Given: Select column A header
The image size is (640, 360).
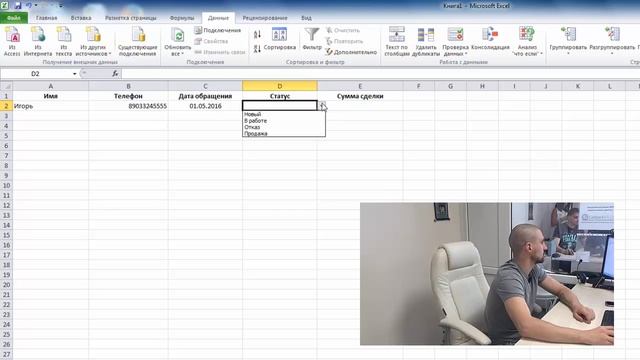Looking at the screenshot, I should coord(51,86).
